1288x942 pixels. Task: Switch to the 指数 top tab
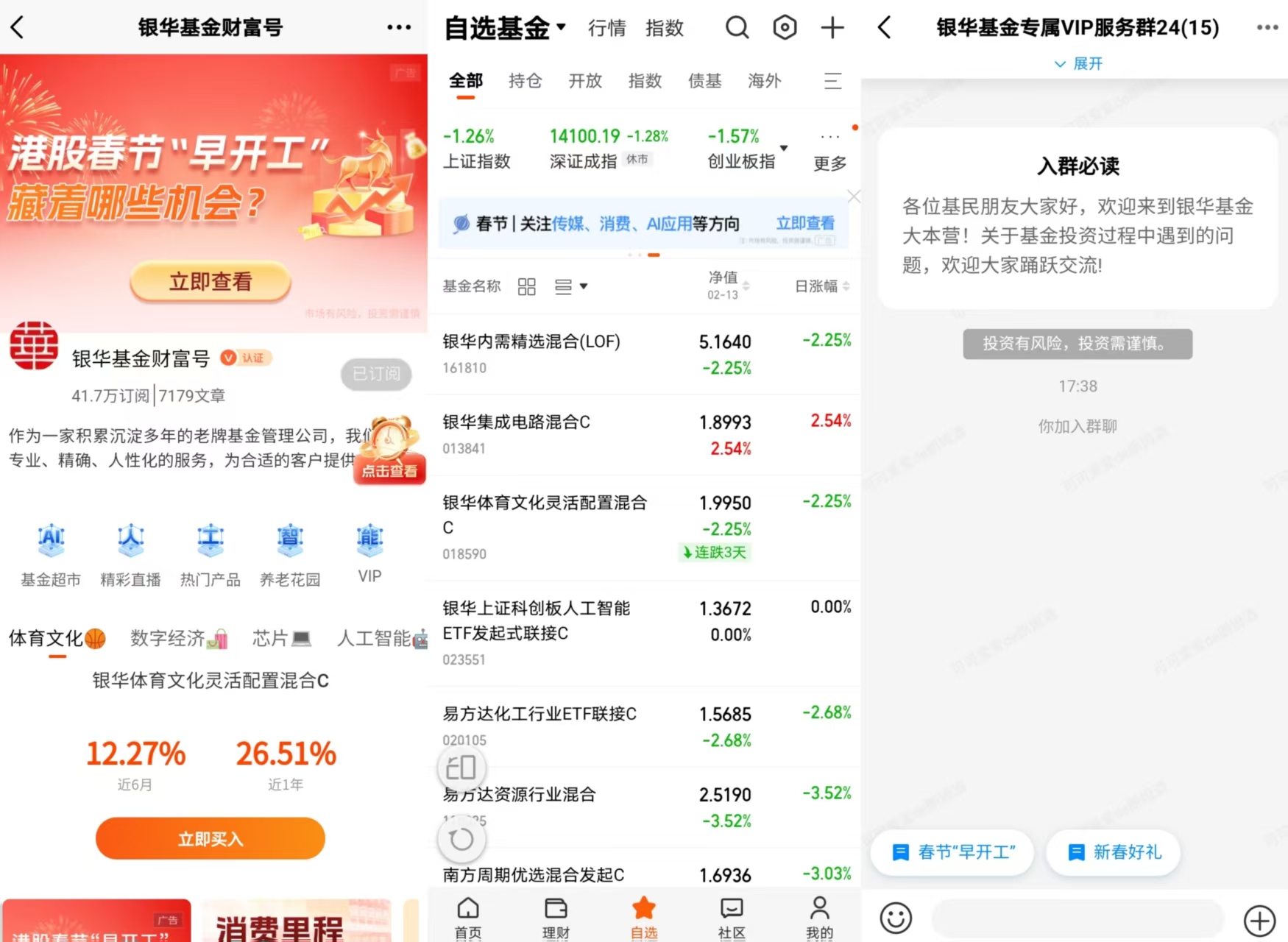(665, 28)
